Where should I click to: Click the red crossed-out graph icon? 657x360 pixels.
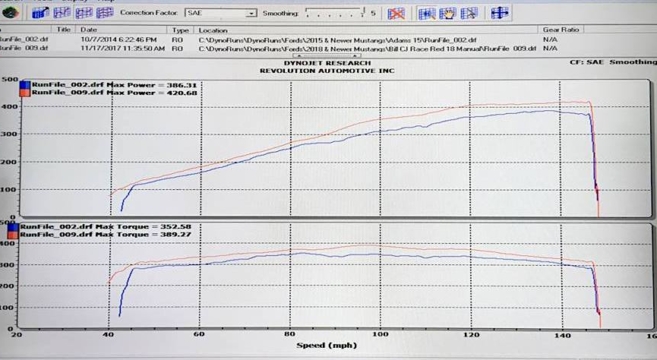(396, 13)
